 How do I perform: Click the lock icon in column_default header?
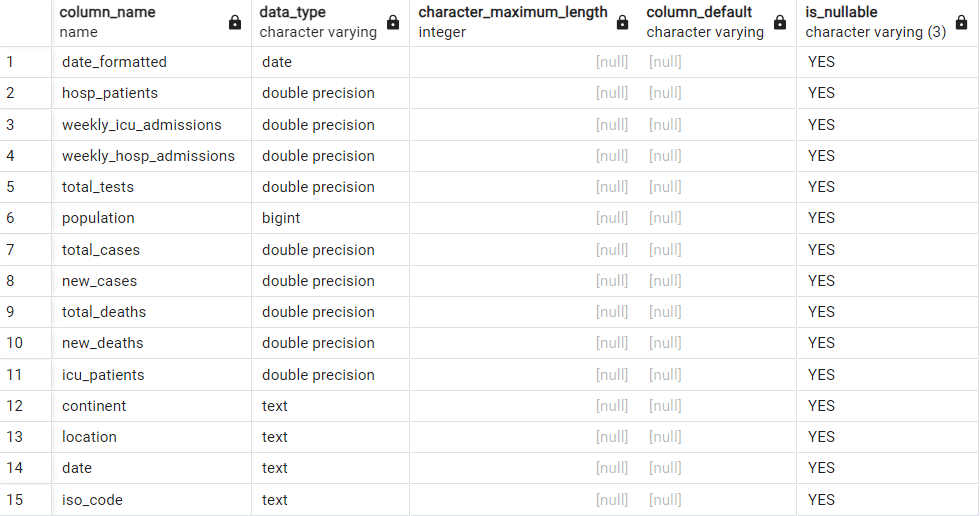780,22
